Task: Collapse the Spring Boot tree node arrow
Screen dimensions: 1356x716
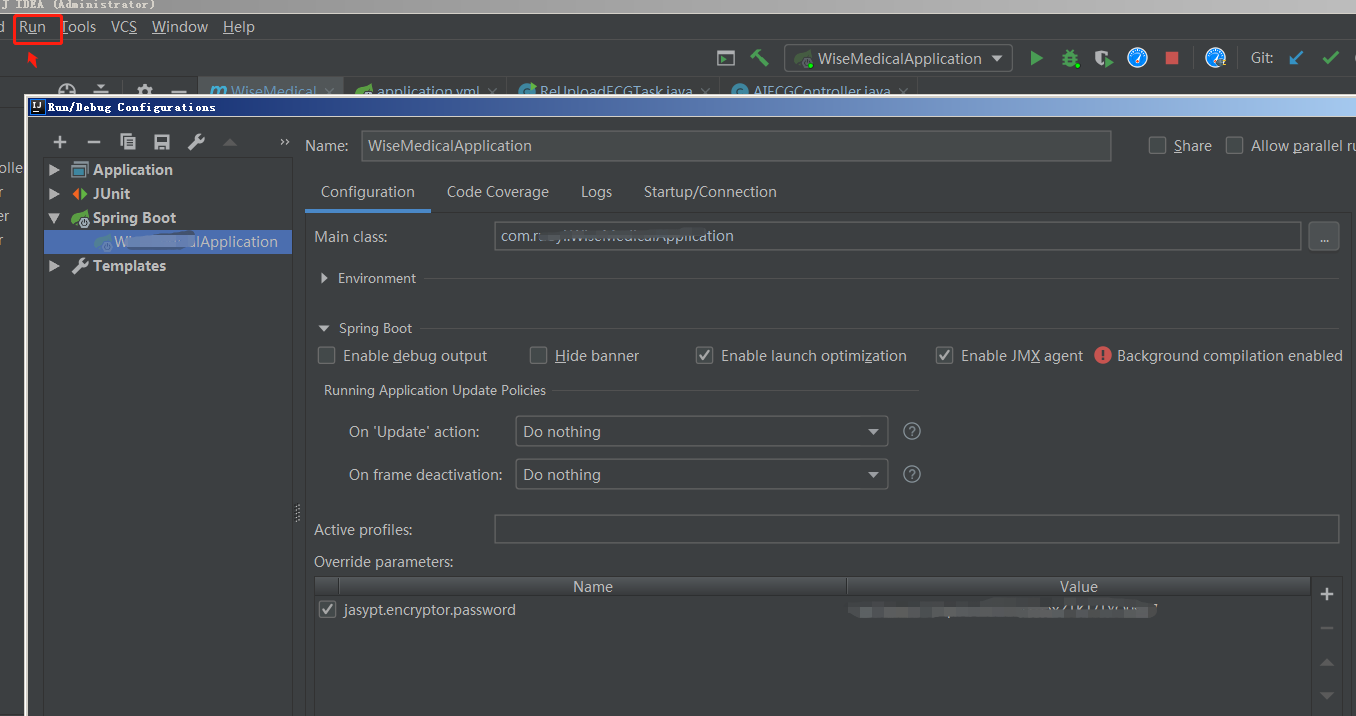Action: pos(55,218)
